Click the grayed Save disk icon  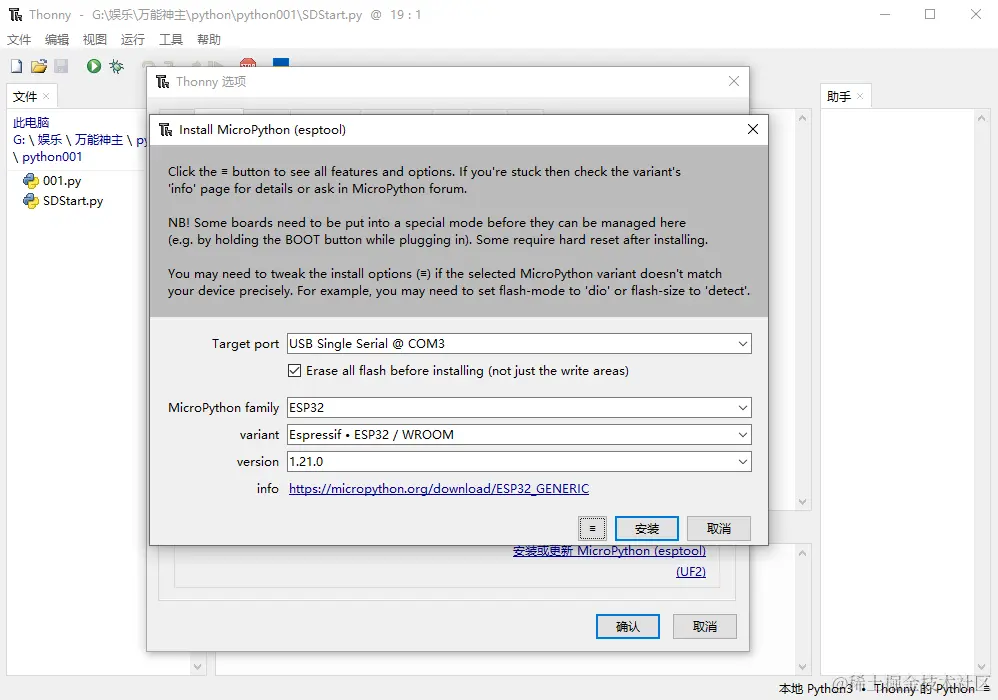(x=61, y=66)
